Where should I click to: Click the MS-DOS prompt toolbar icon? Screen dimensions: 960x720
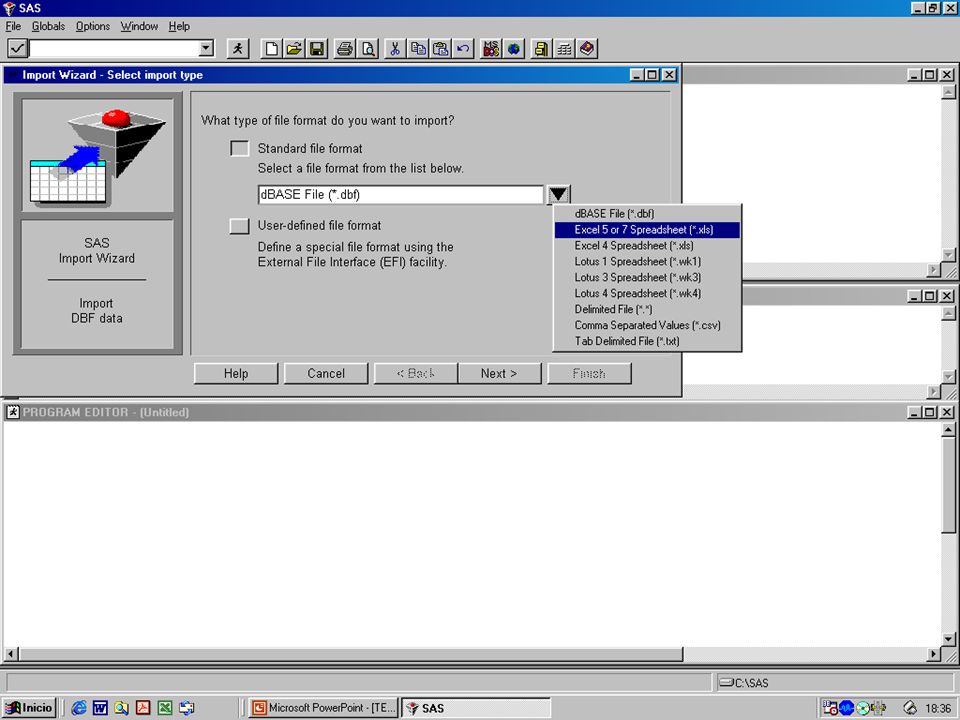click(x=491, y=48)
